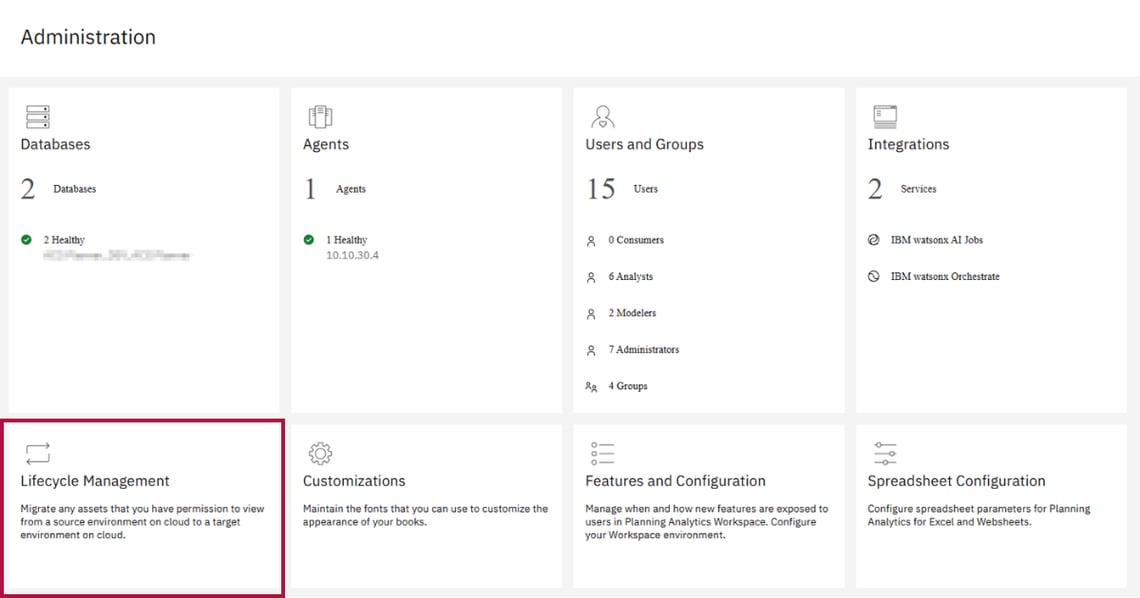
Task: Click the Agents tile icon
Action: click(320, 117)
